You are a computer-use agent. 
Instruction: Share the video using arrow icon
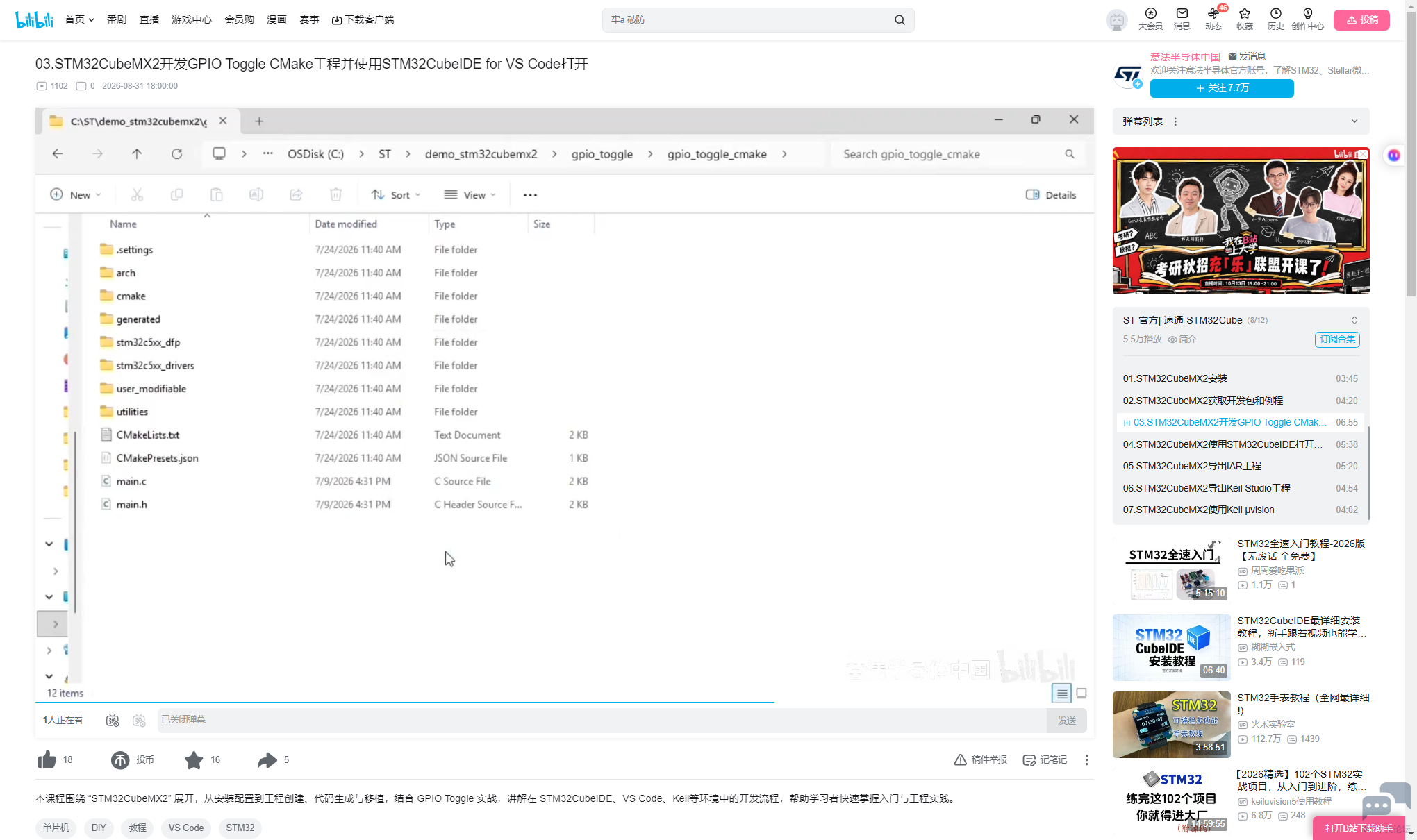point(267,760)
